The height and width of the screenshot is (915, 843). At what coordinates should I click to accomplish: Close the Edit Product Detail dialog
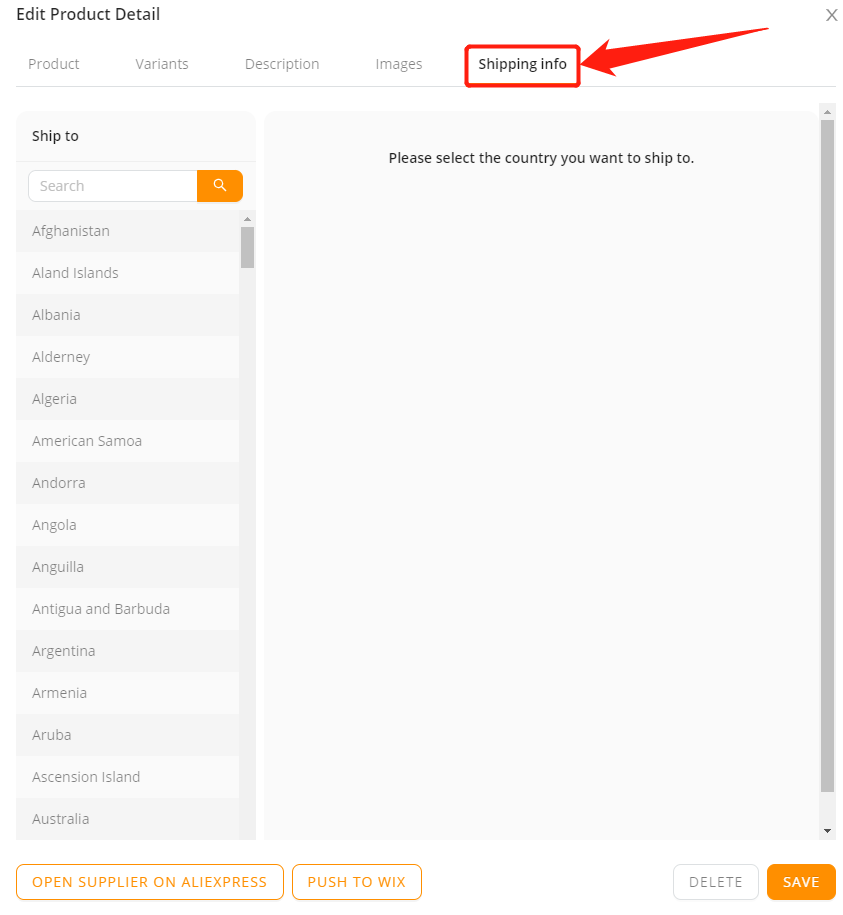click(x=831, y=15)
